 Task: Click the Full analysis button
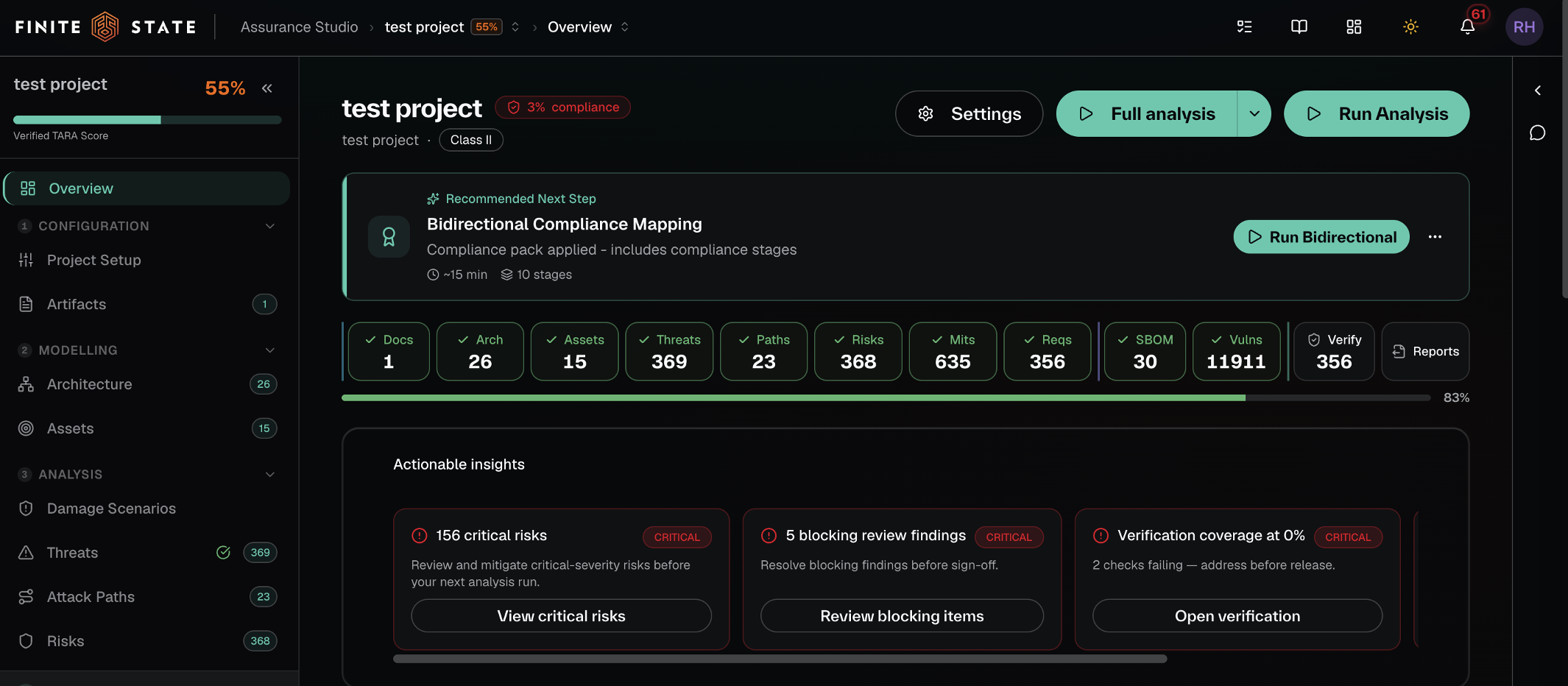(x=1147, y=114)
